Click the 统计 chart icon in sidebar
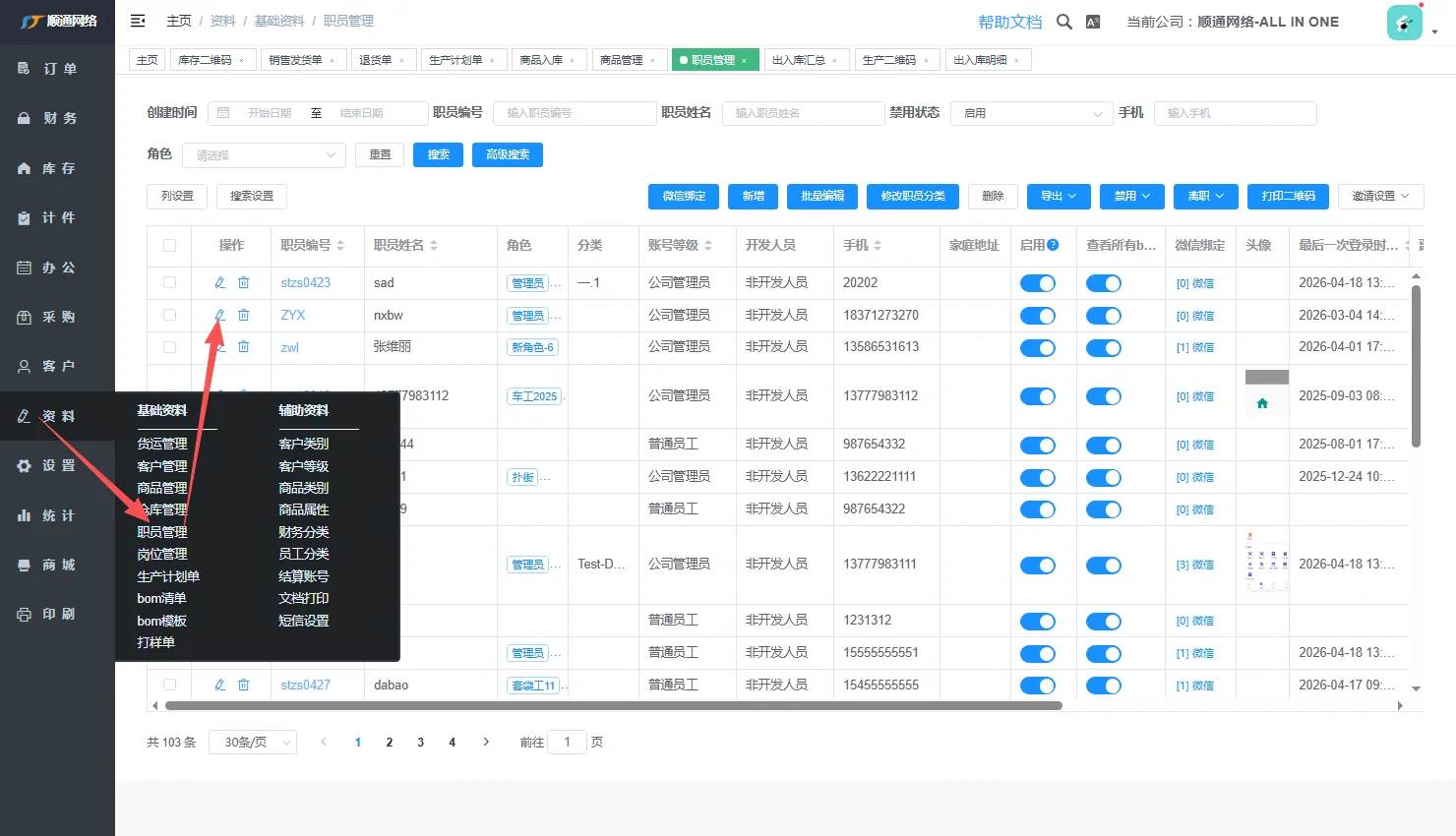1456x836 pixels. [25, 515]
